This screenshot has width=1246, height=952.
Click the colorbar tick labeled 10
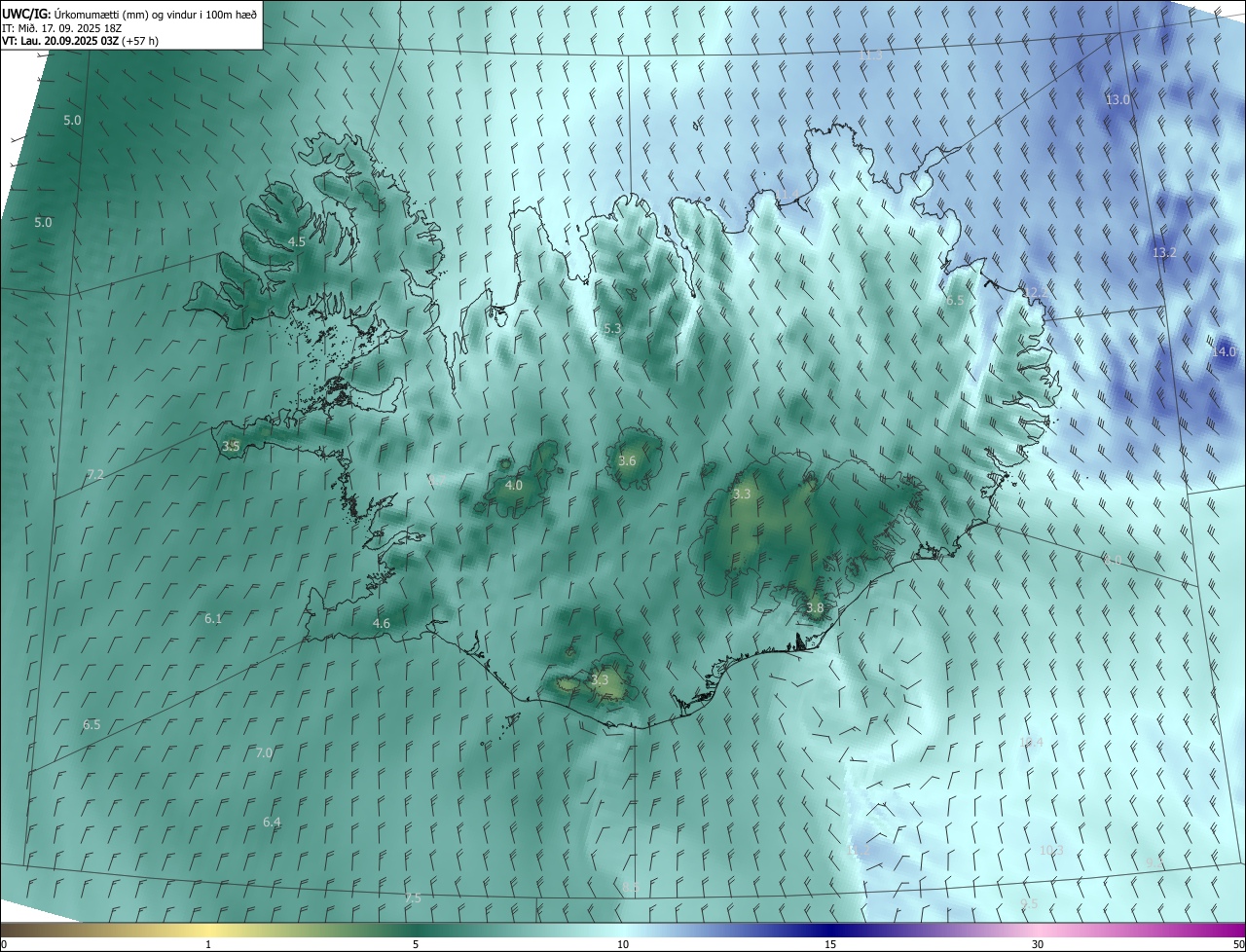[x=623, y=944]
